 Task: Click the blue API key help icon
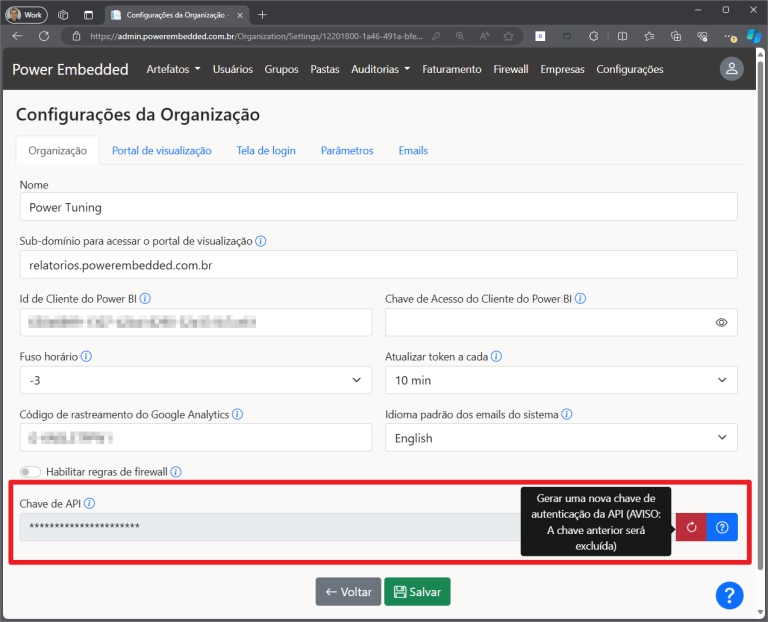pyautogui.click(x=722, y=527)
